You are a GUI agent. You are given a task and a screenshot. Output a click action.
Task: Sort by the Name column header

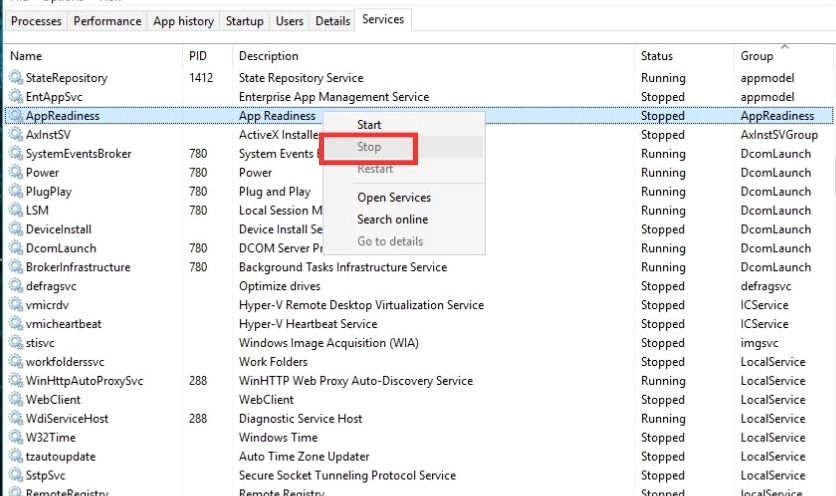coord(94,56)
